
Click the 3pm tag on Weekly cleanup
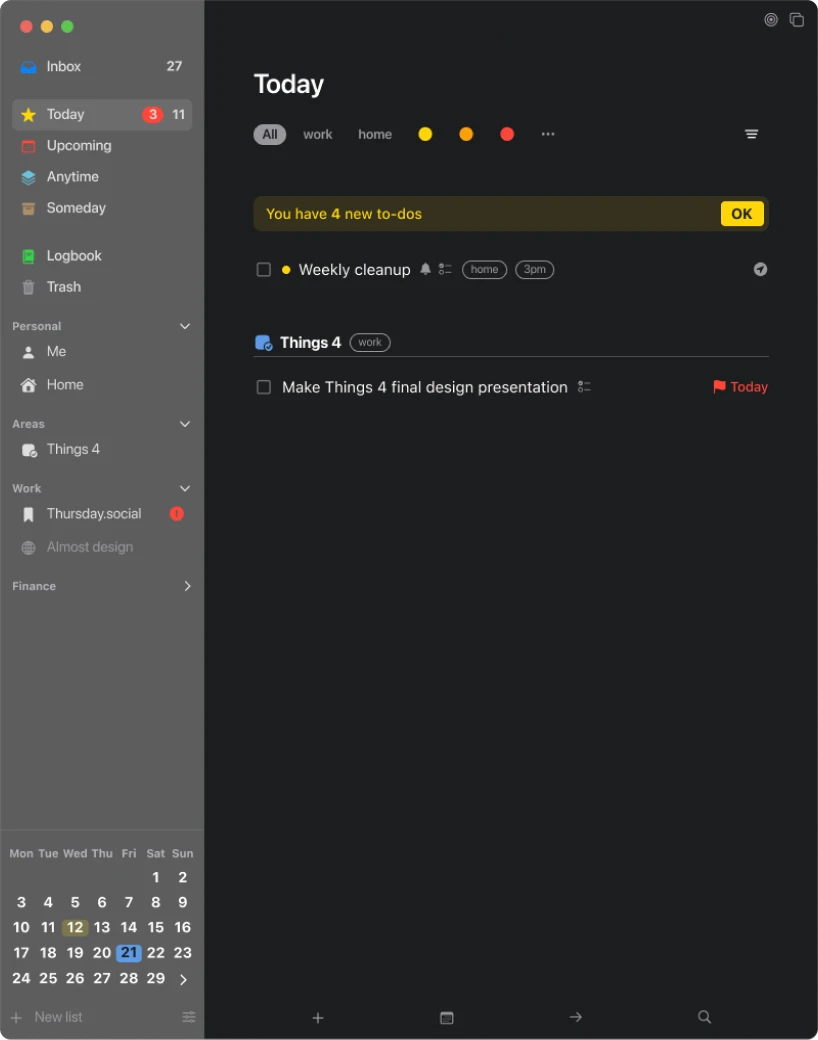pyautogui.click(x=535, y=269)
